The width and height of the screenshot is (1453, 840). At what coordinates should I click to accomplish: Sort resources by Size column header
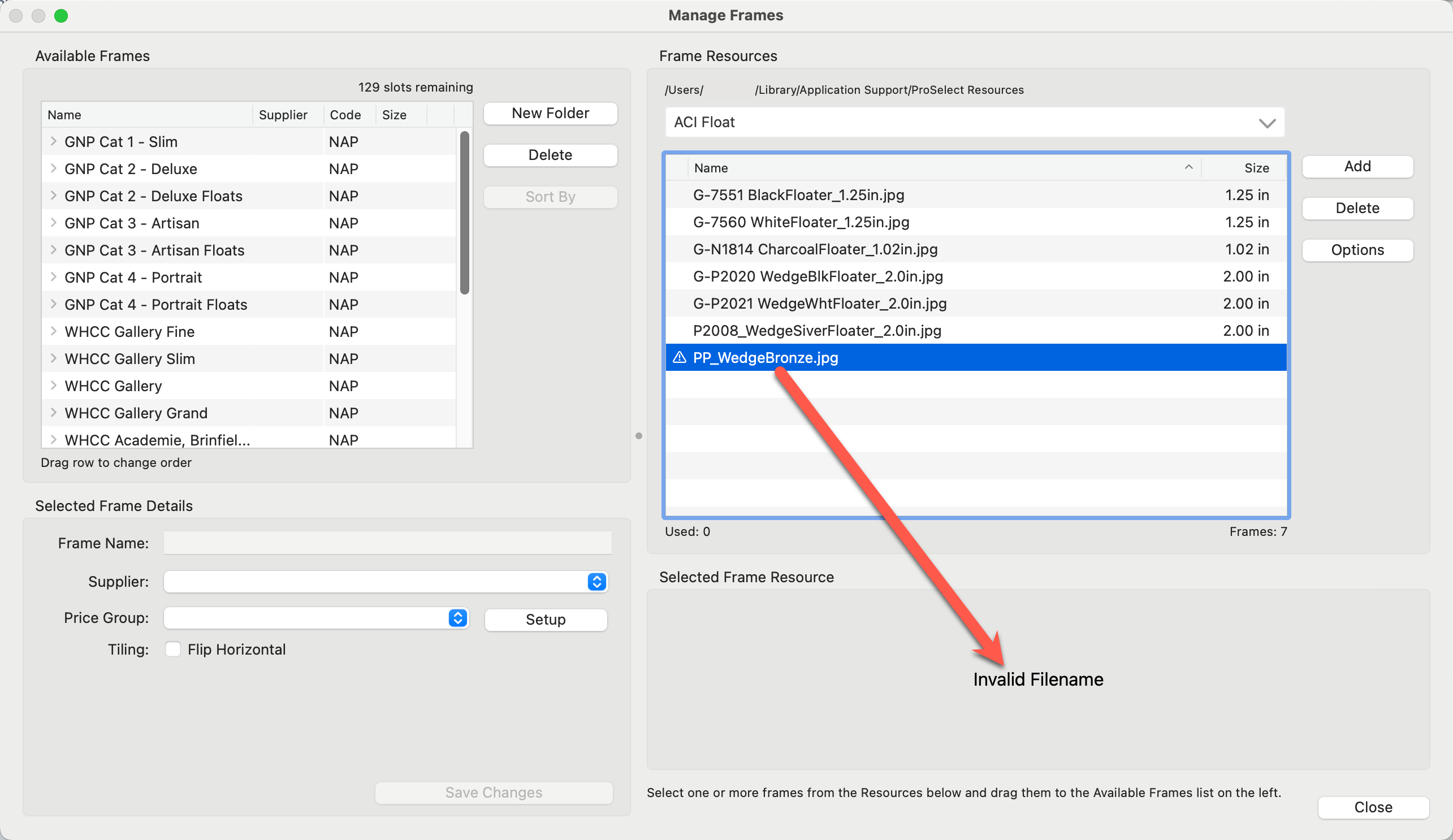pos(1256,168)
